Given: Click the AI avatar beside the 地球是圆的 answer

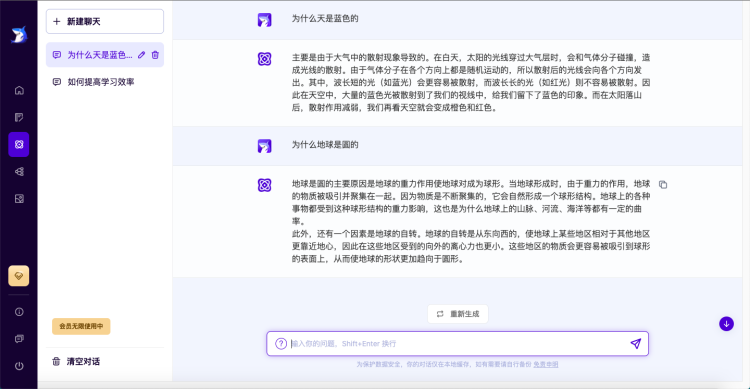Looking at the screenshot, I should [x=265, y=185].
